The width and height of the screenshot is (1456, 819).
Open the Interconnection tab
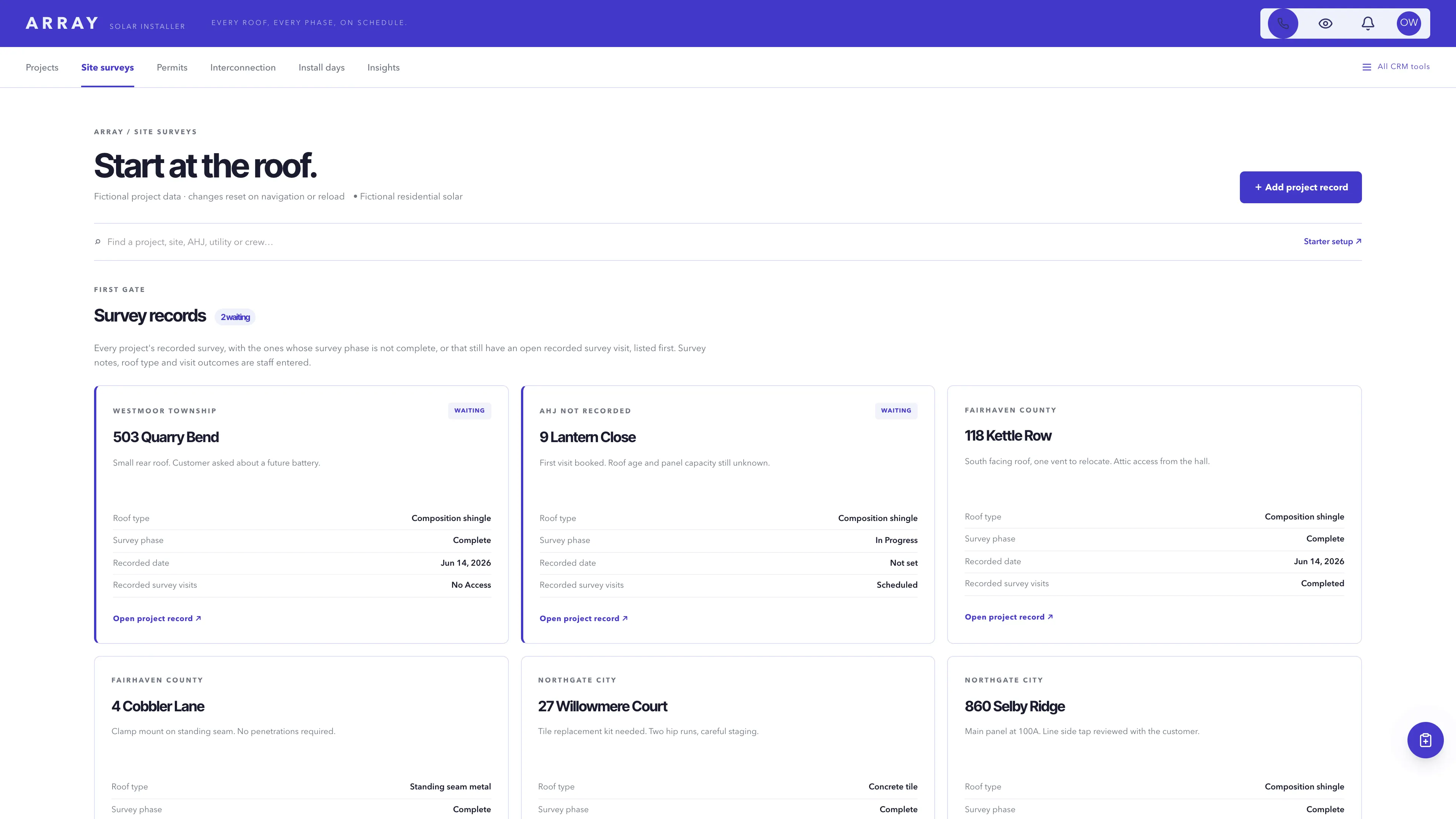pyautogui.click(x=243, y=67)
